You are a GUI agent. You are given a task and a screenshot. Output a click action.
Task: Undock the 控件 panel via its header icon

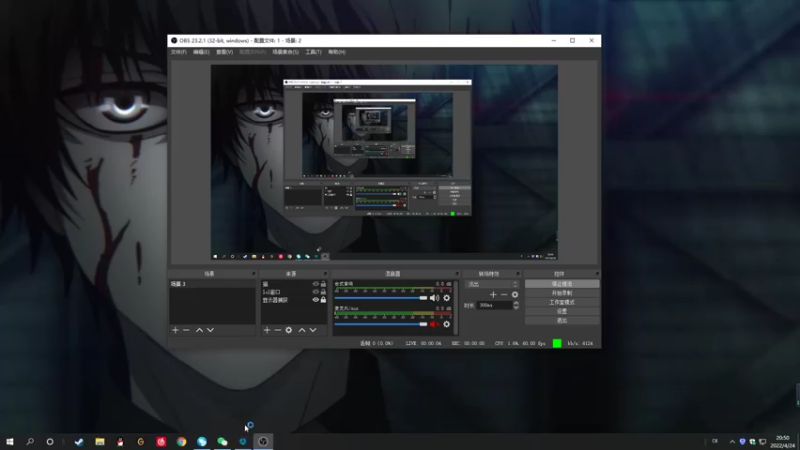[x=597, y=274]
